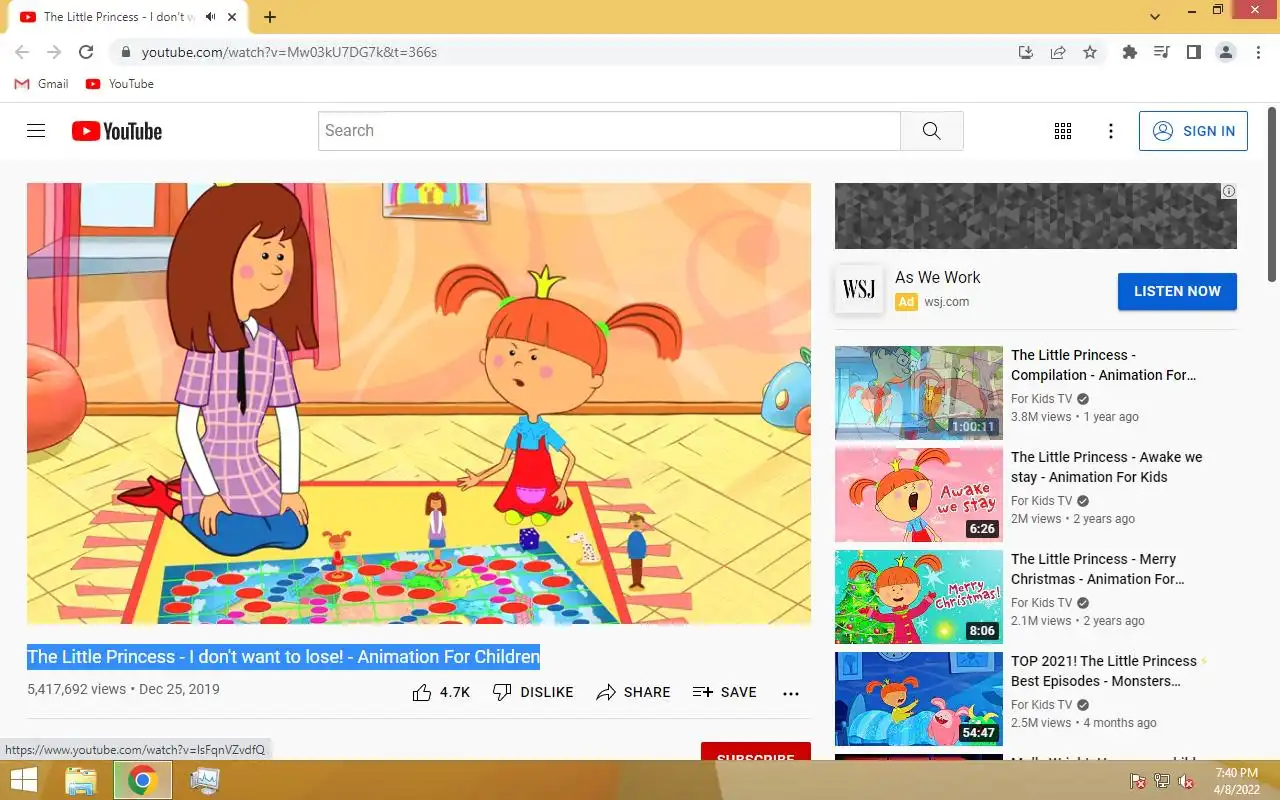Open the YouTube bookmark
The image size is (1280, 800).
(x=120, y=84)
